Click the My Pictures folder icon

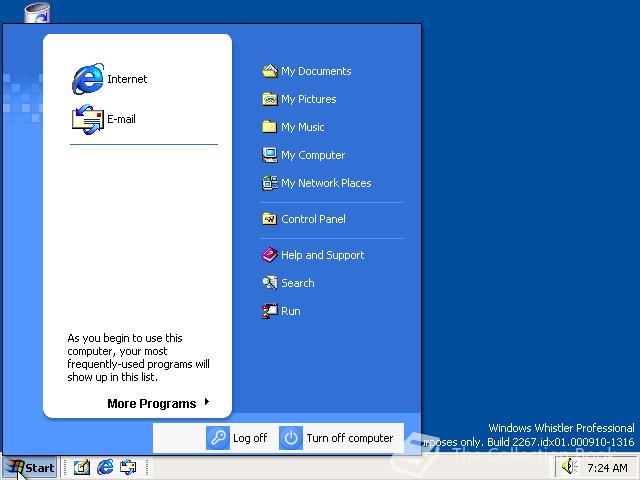pyautogui.click(x=270, y=99)
